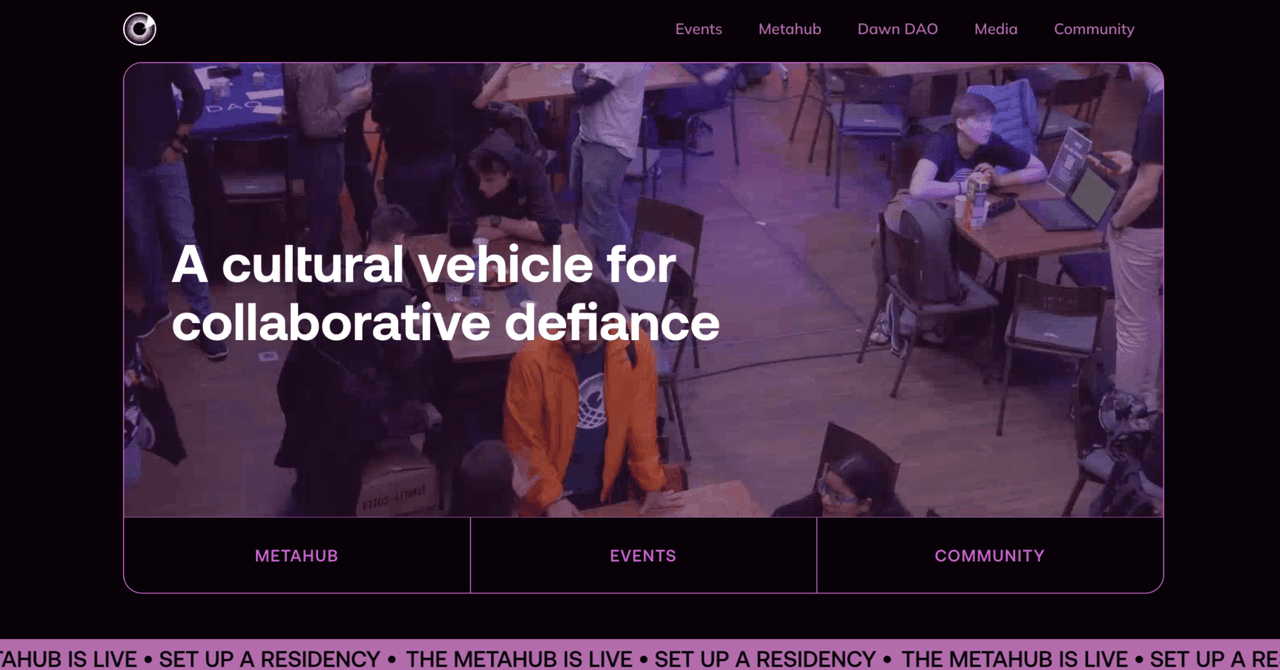Click the METAHUB button below the hero video

click(297, 556)
